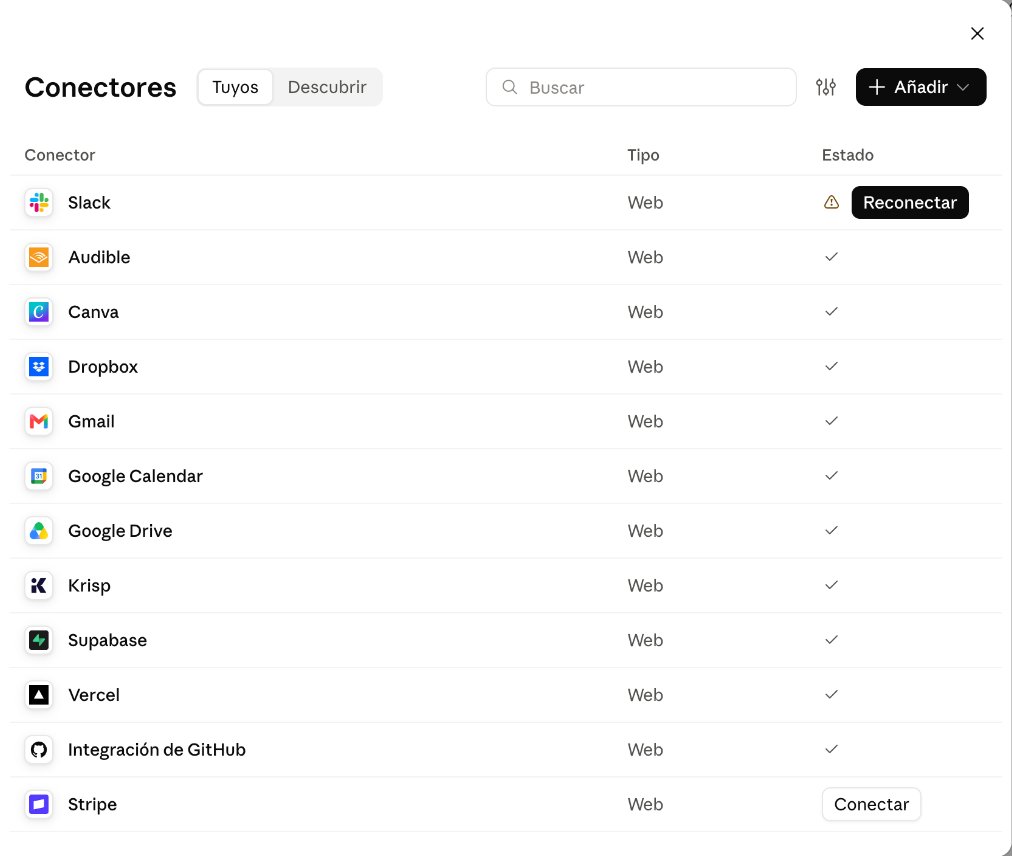Click the Stripe connector icon
Image resolution: width=1012 pixels, height=856 pixels.
click(x=39, y=804)
